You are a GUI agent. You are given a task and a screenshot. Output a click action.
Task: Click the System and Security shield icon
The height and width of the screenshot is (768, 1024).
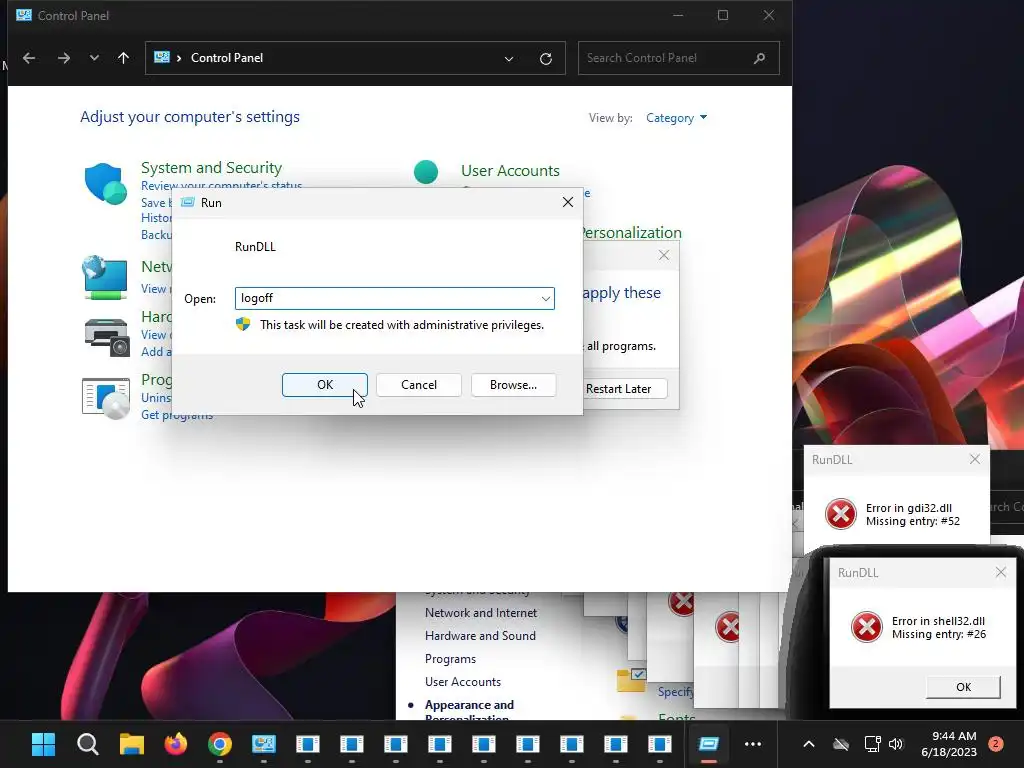click(105, 184)
